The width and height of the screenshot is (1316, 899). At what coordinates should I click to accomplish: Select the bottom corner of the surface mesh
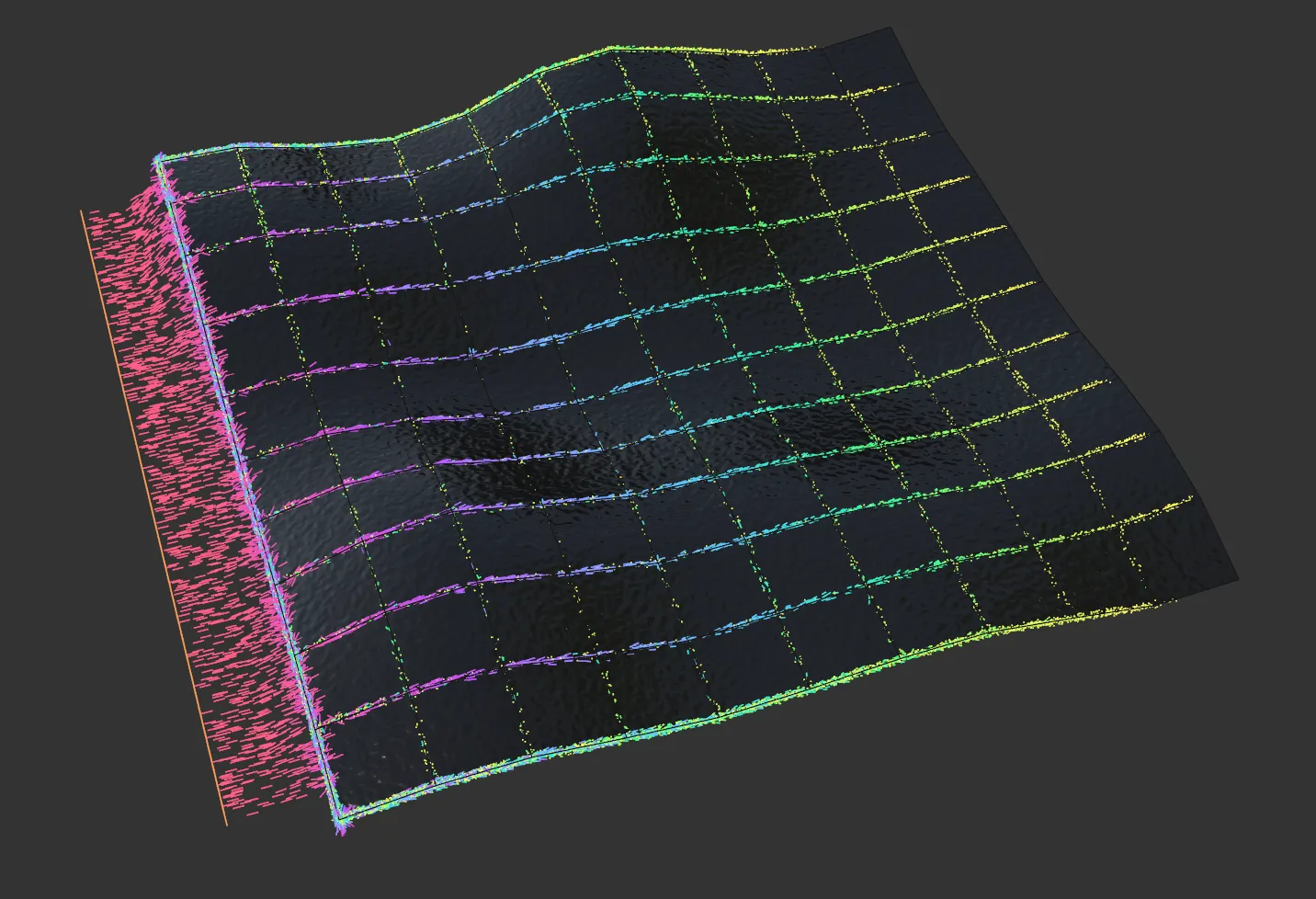tap(340, 818)
